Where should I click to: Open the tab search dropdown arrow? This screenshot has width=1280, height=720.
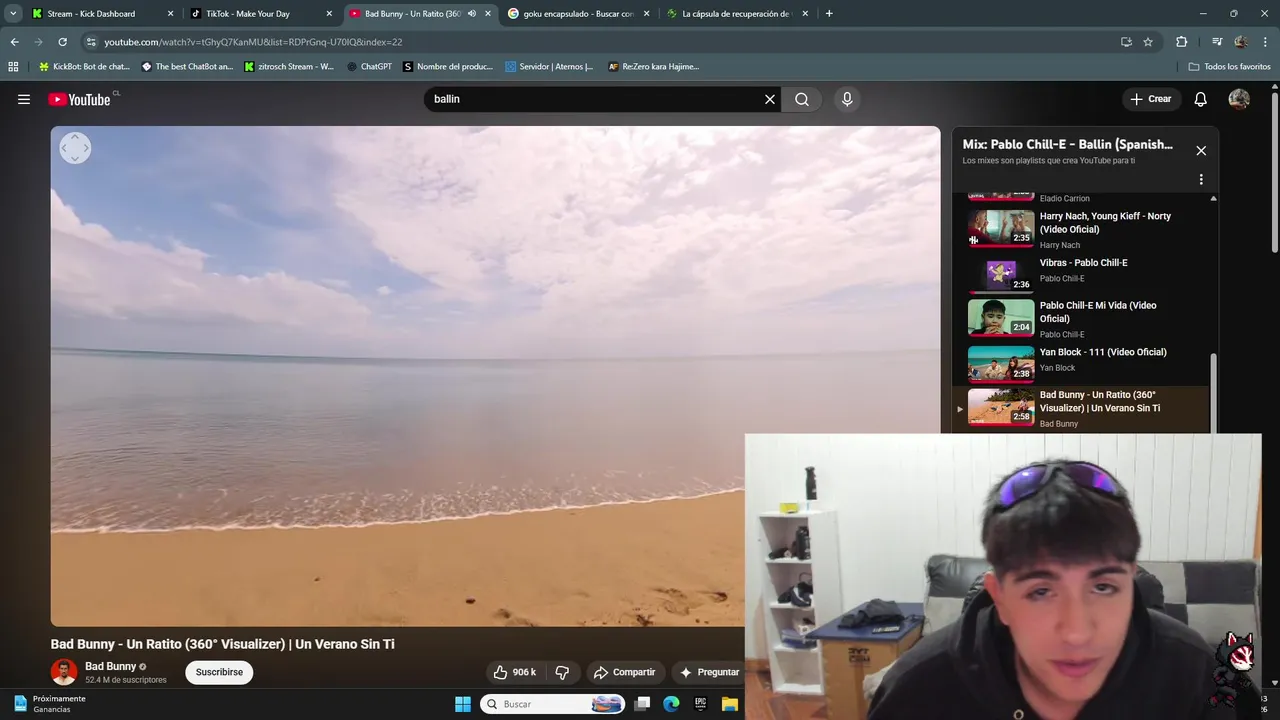tap(13, 14)
